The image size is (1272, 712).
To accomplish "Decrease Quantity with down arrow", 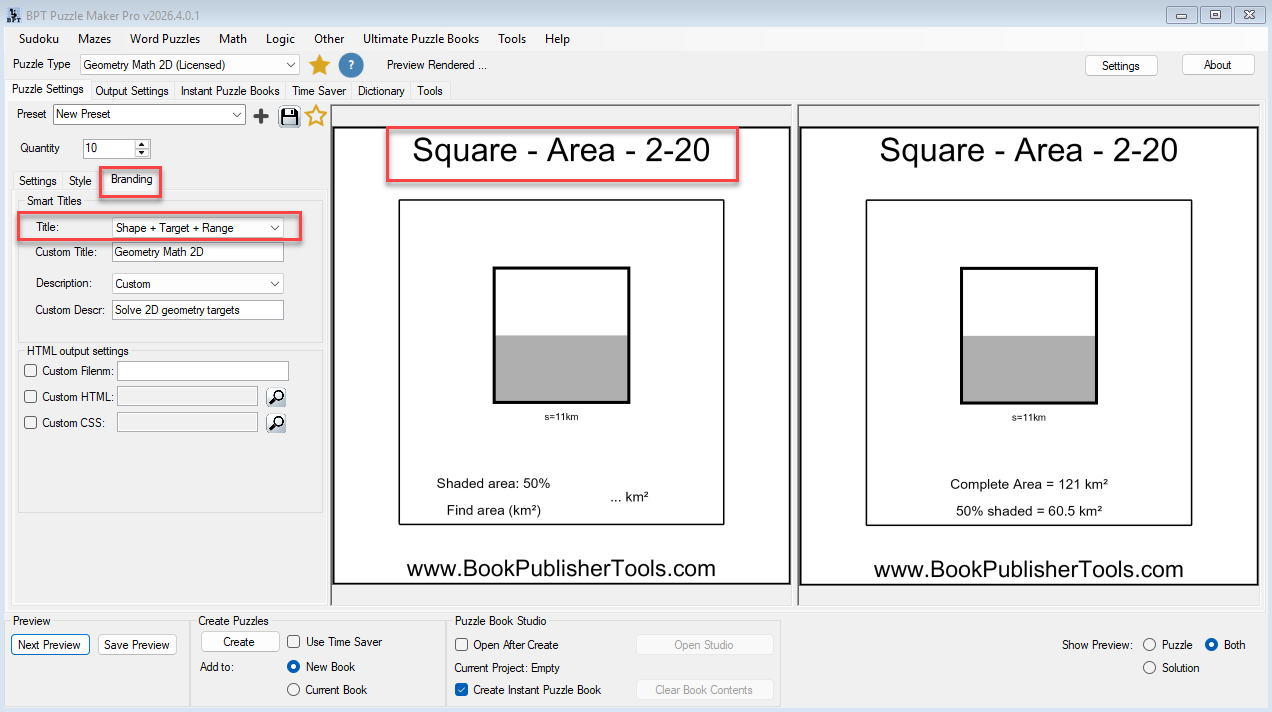I will (x=142, y=153).
